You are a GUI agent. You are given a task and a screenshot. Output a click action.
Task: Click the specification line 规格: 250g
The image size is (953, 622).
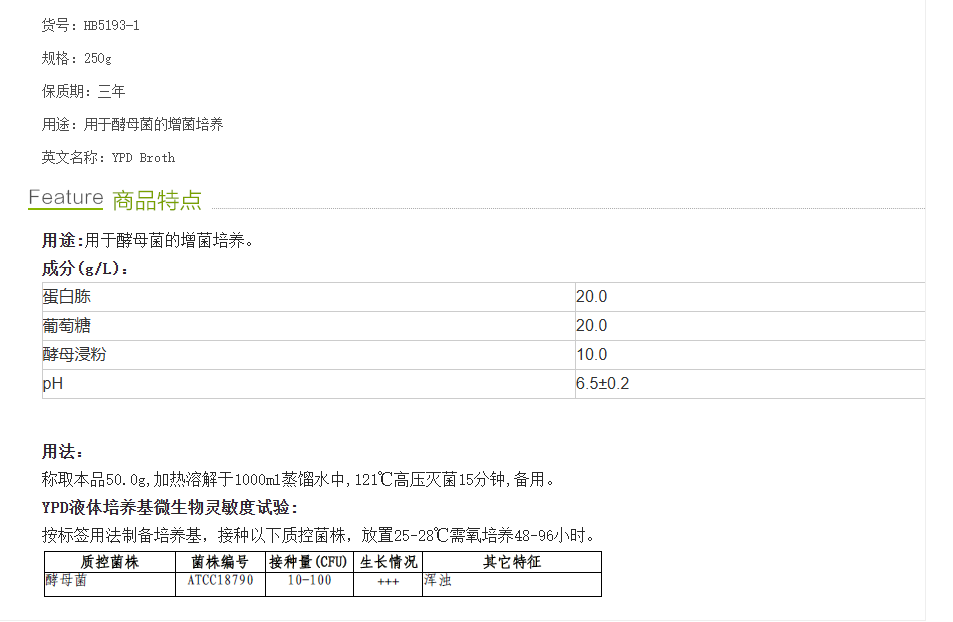coord(77,58)
